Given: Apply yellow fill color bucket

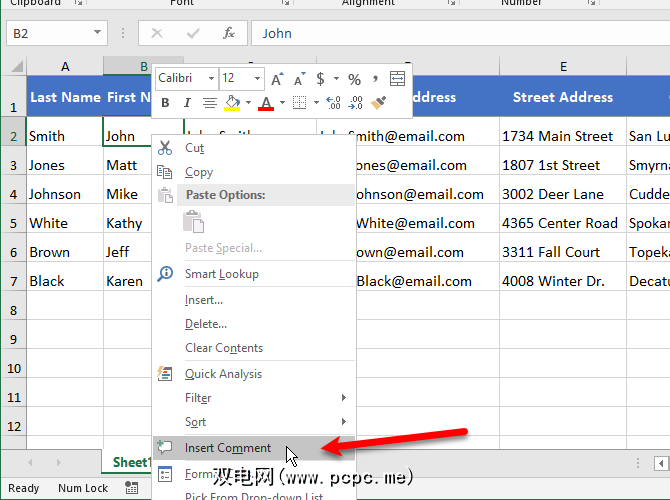Looking at the screenshot, I should pos(232,103).
